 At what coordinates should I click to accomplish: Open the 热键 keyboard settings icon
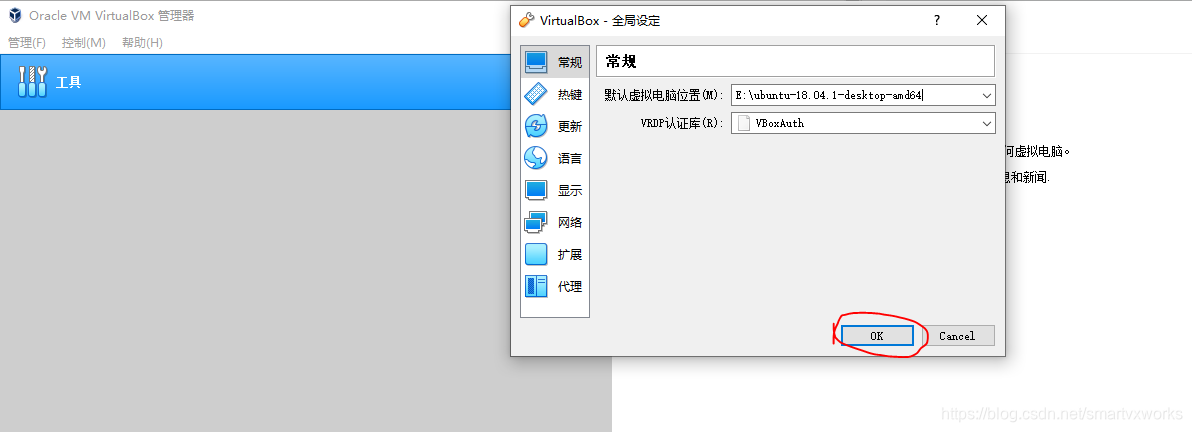[536, 94]
